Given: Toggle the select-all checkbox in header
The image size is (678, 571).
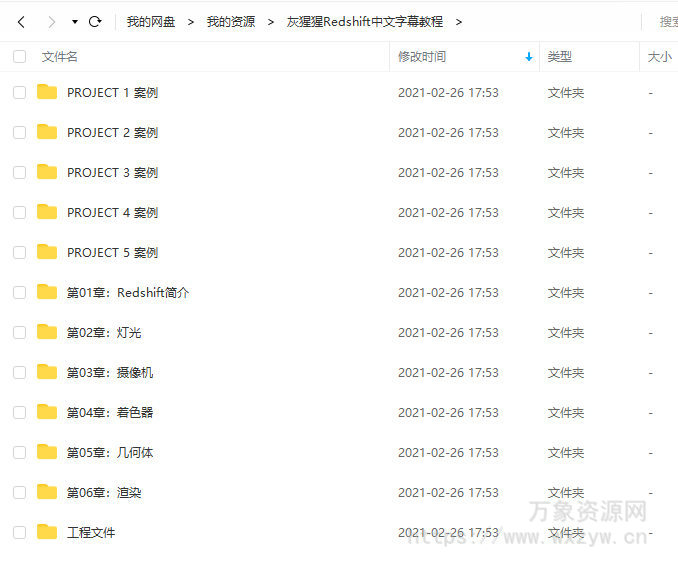Looking at the screenshot, I should point(19,57).
